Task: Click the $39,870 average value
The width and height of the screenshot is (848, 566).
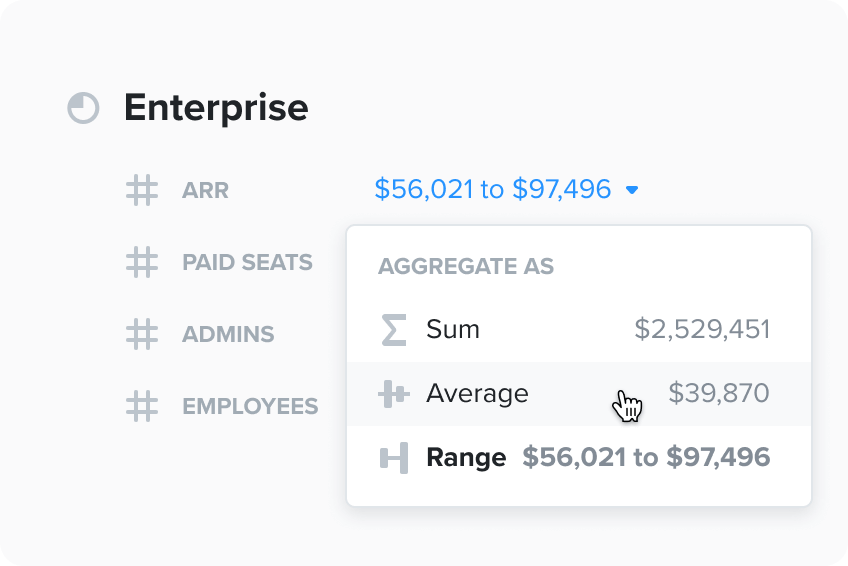Action: point(719,394)
